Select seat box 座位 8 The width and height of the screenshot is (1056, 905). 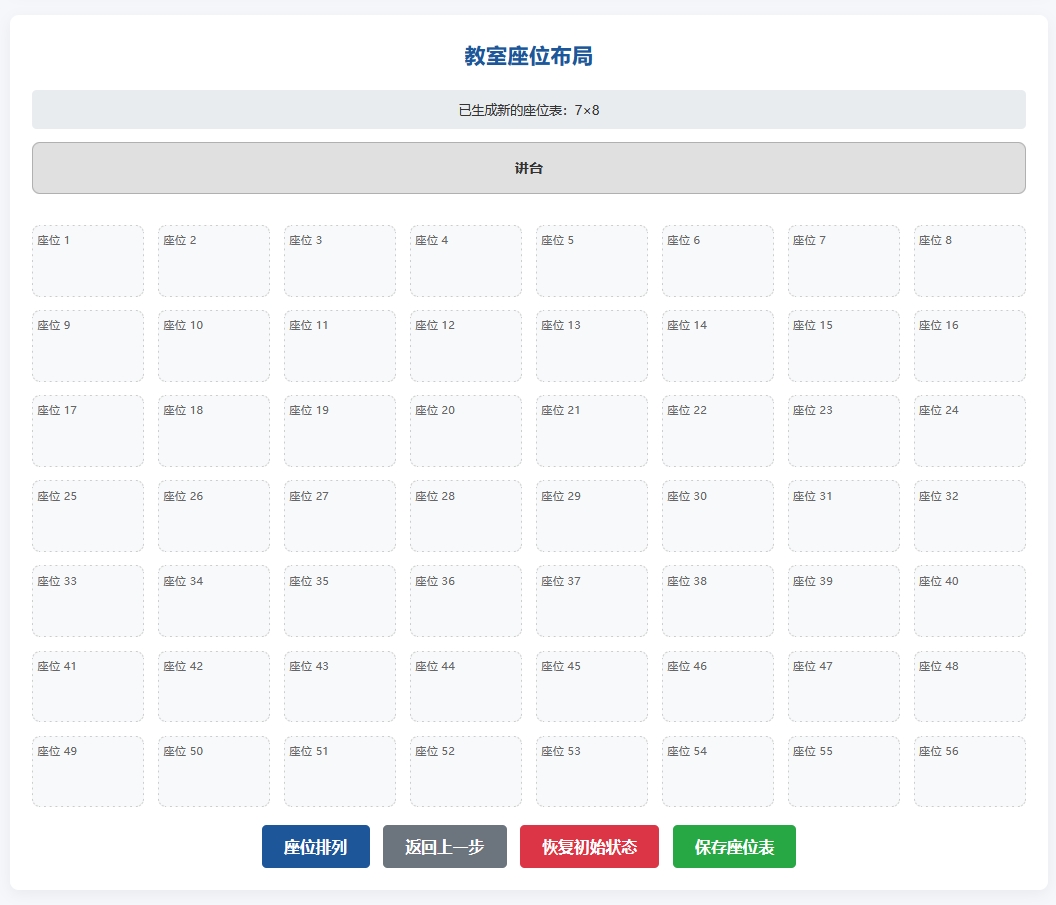pyautogui.click(x=970, y=261)
